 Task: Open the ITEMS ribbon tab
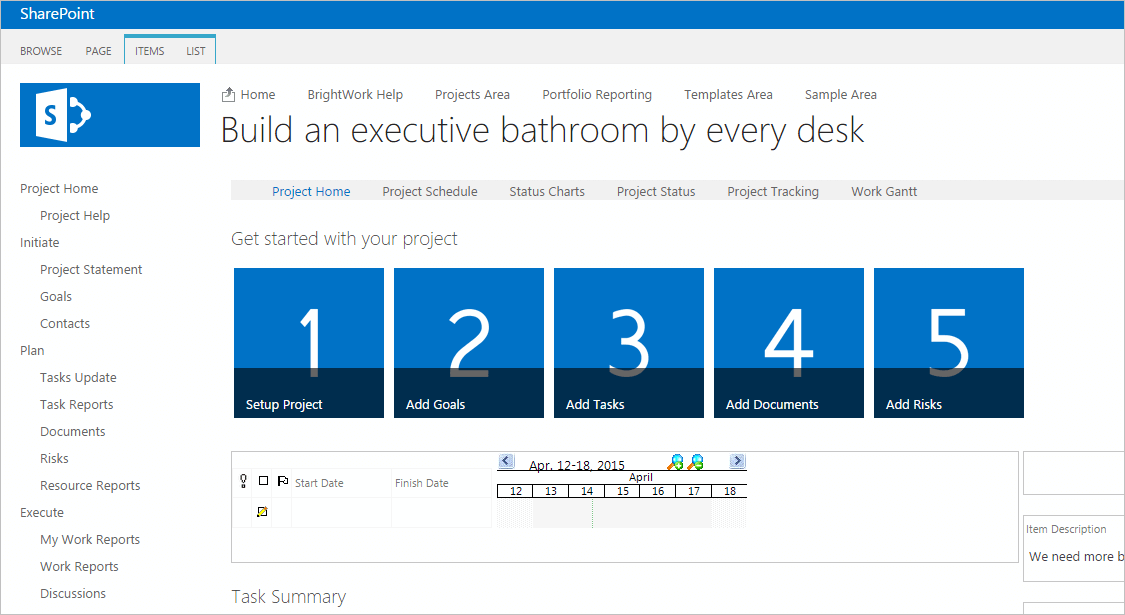pos(149,51)
